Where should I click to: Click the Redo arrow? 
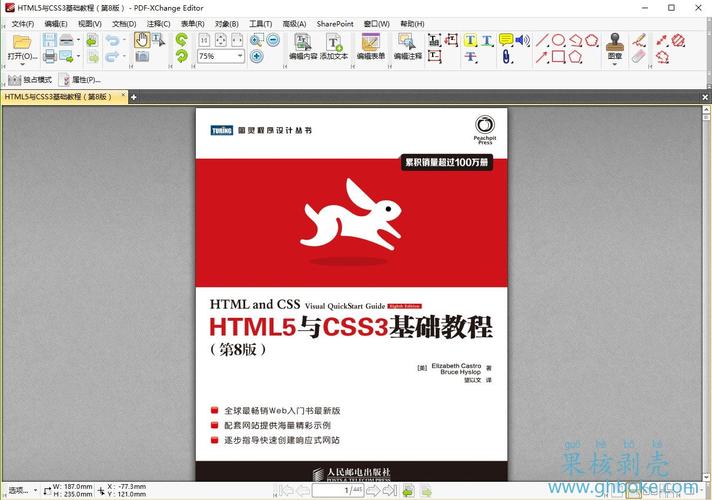coord(112,56)
